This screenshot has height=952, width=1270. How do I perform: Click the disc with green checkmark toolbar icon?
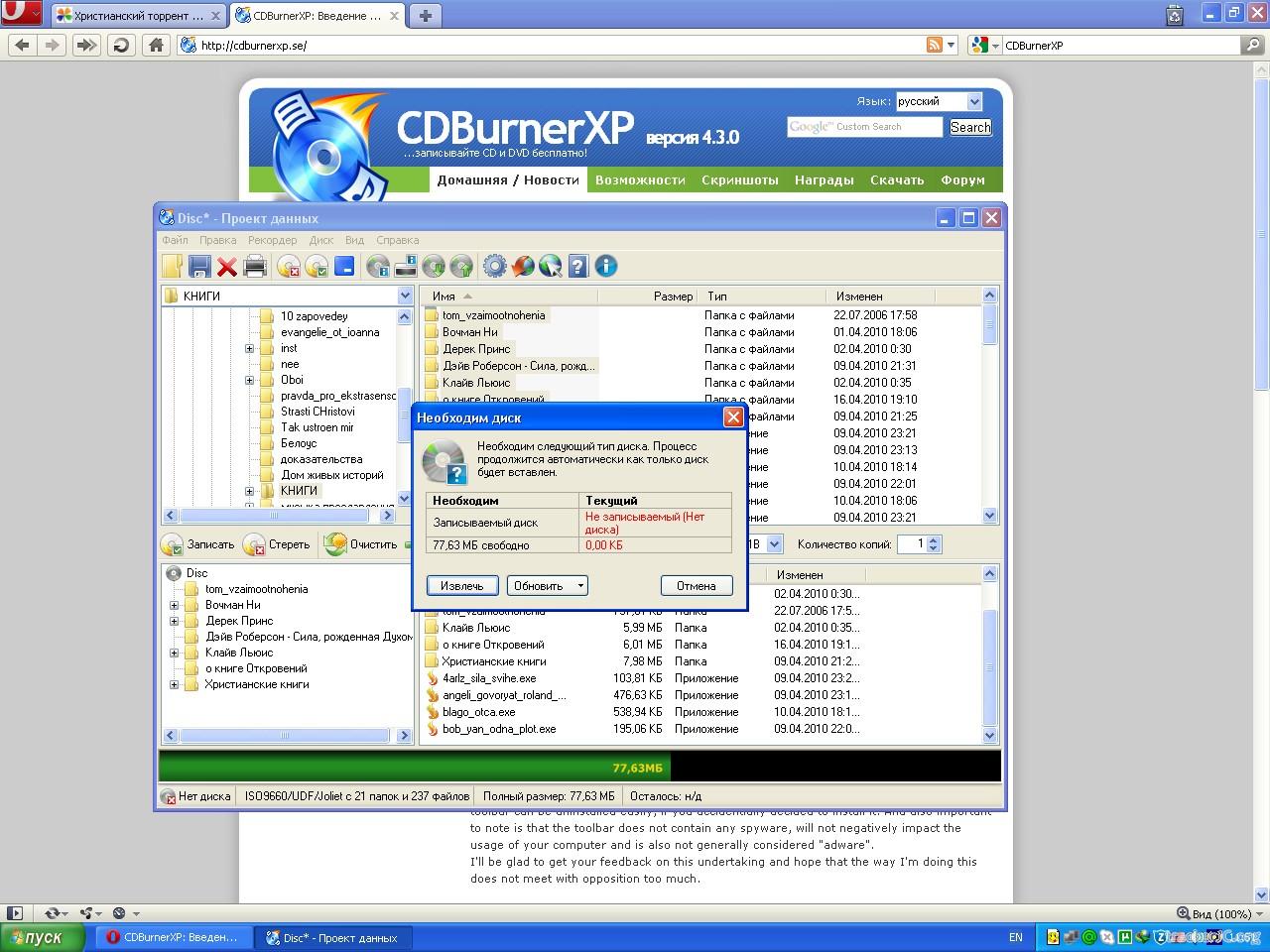coord(317,266)
